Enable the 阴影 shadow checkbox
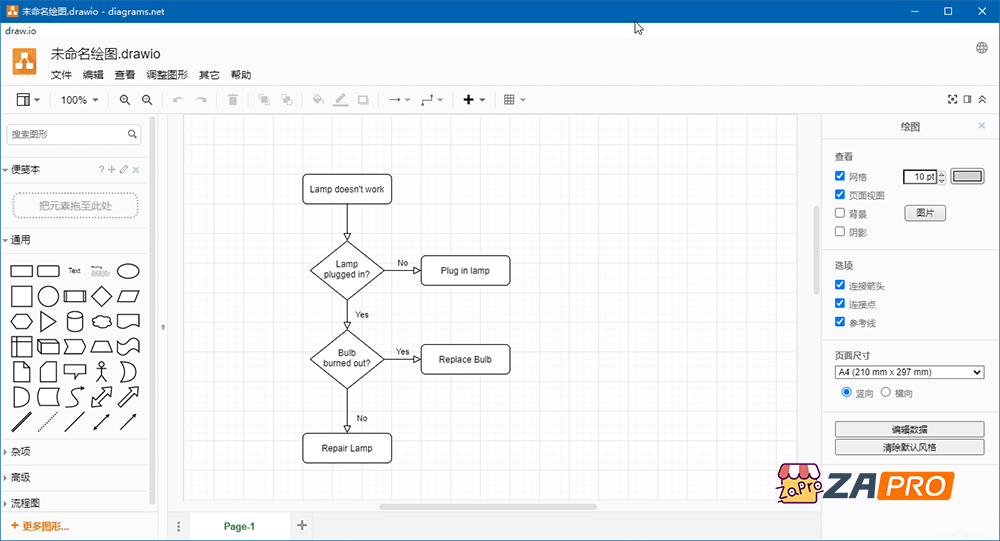Viewport: 1000px width, 541px height. click(840, 232)
